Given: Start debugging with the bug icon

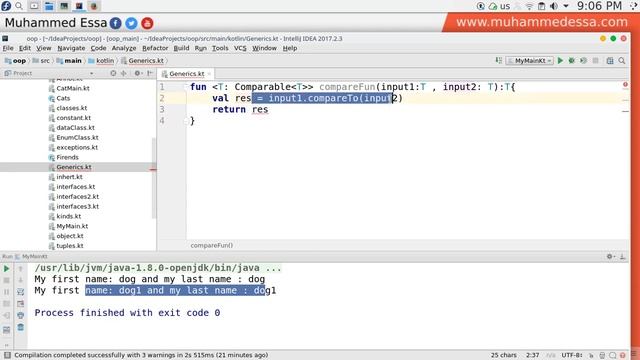Looking at the screenshot, I should 572,60.
